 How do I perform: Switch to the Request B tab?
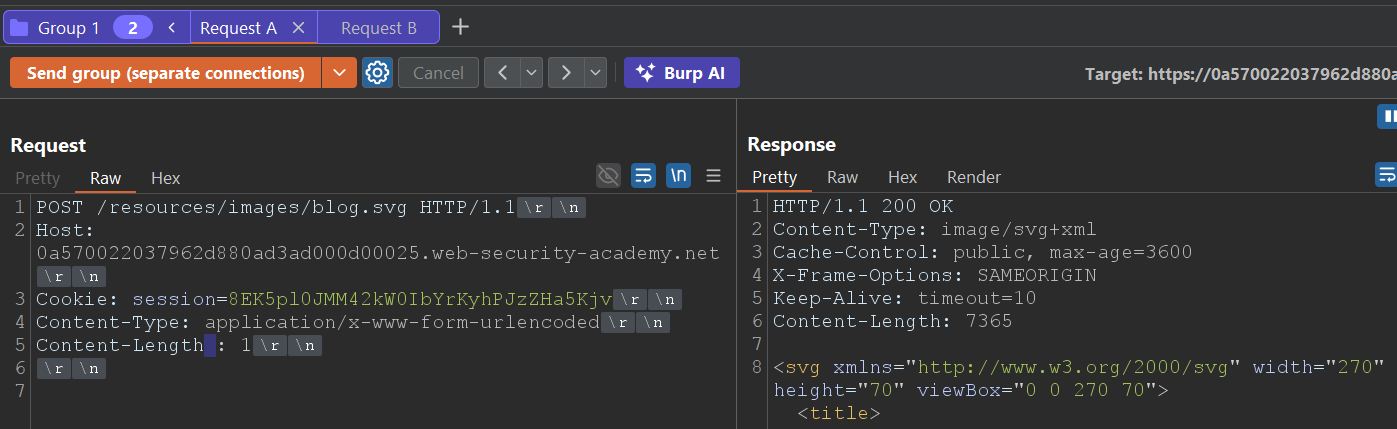click(x=378, y=28)
